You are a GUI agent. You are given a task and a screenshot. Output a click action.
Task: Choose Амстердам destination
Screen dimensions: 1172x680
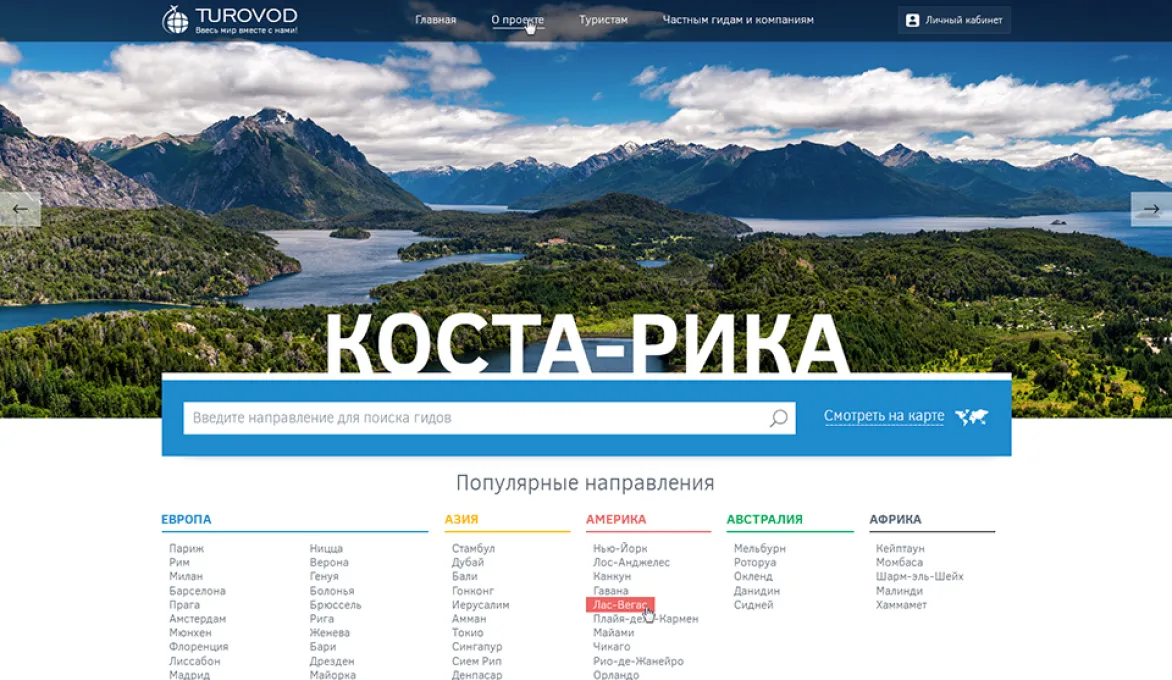click(197, 619)
